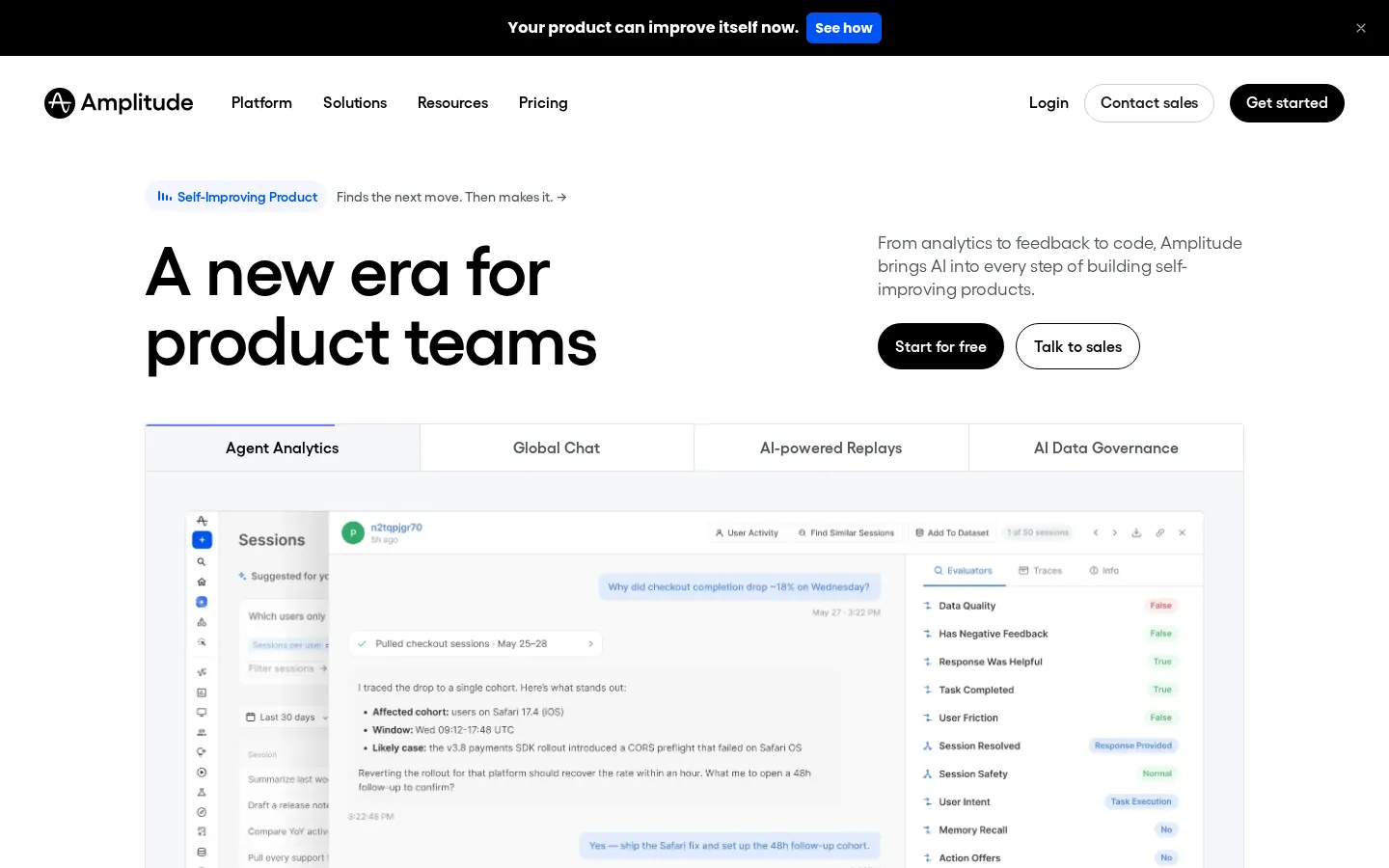Click the Self-Improving Product badge
Image resolution: width=1389 pixels, height=868 pixels.
[236, 197]
